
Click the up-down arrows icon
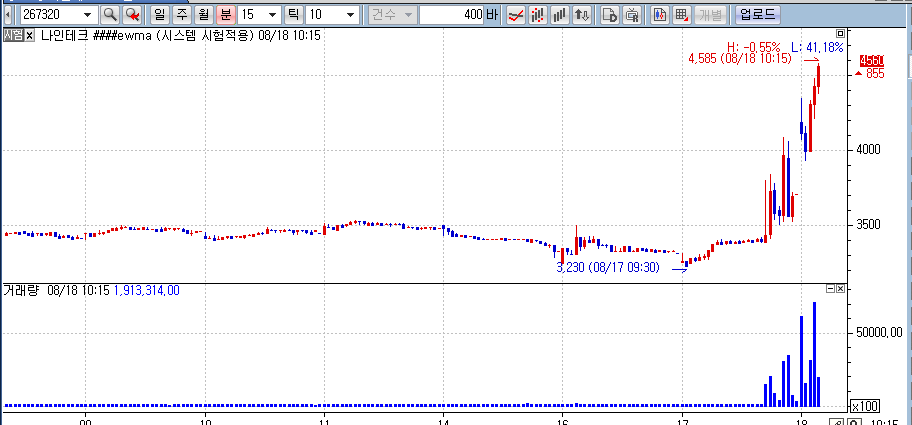(582, 15)
